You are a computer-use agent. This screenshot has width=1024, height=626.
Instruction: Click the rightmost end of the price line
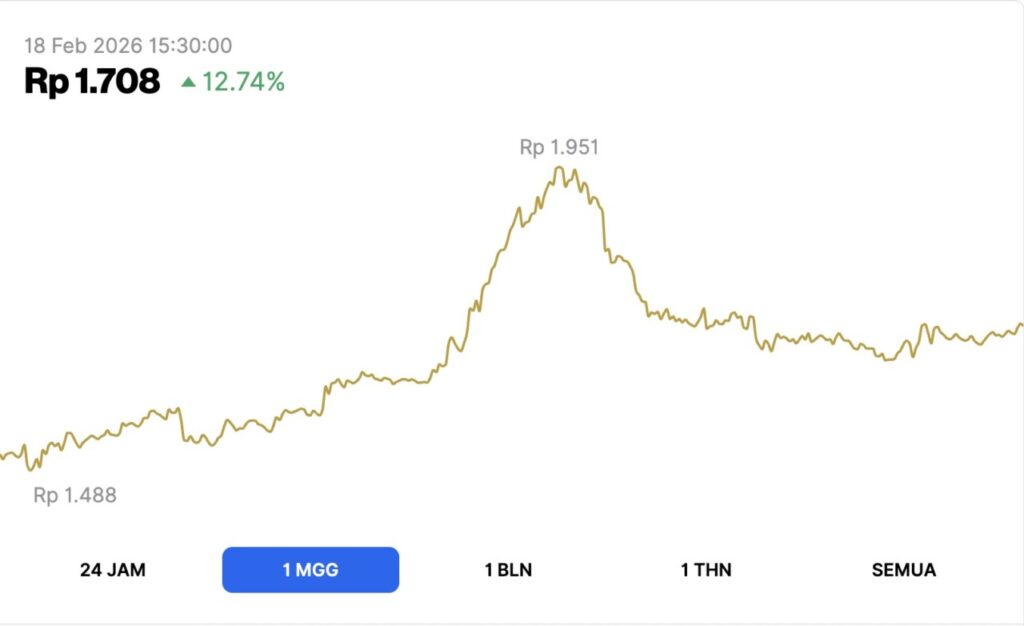click(x=1020, y=324)
